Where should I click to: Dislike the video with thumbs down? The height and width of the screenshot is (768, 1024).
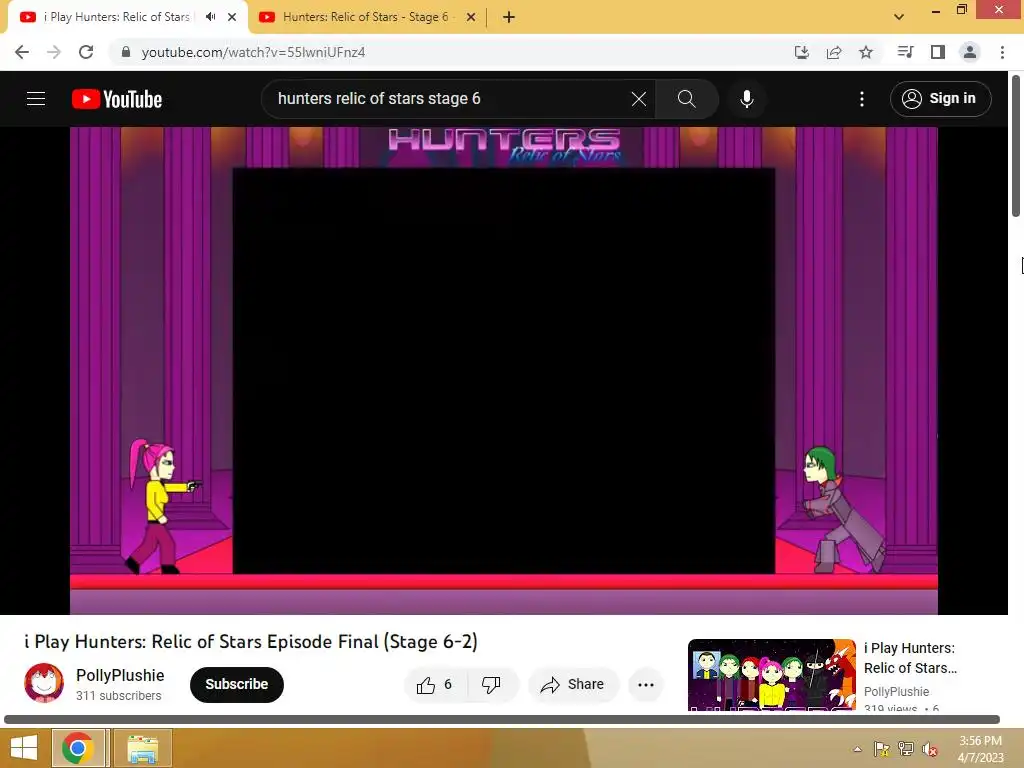pyautogui.click(x=491, y=684)
